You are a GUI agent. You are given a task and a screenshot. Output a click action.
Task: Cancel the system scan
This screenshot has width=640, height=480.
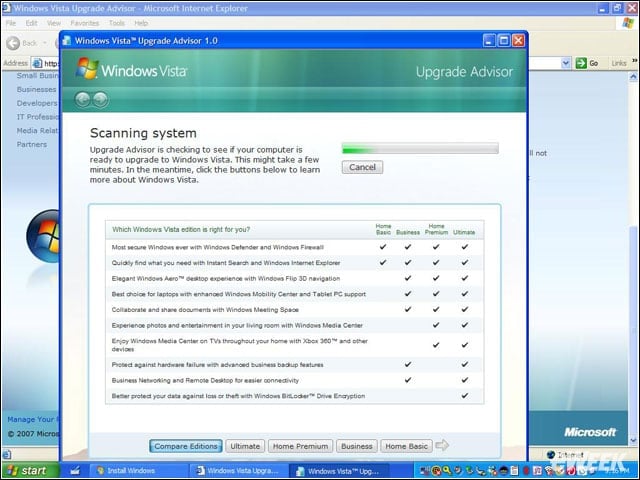(x=362, y=167)
